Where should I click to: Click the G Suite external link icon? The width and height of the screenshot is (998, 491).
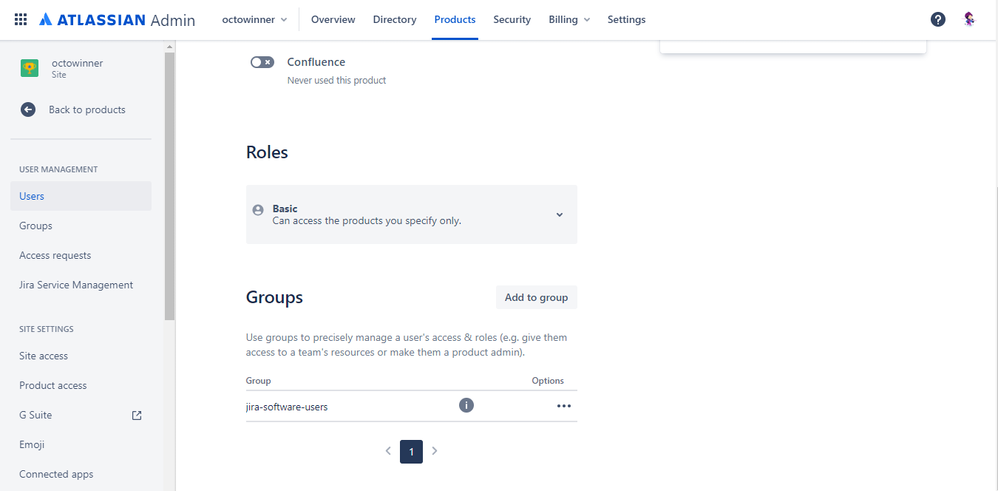click(136, 415)
